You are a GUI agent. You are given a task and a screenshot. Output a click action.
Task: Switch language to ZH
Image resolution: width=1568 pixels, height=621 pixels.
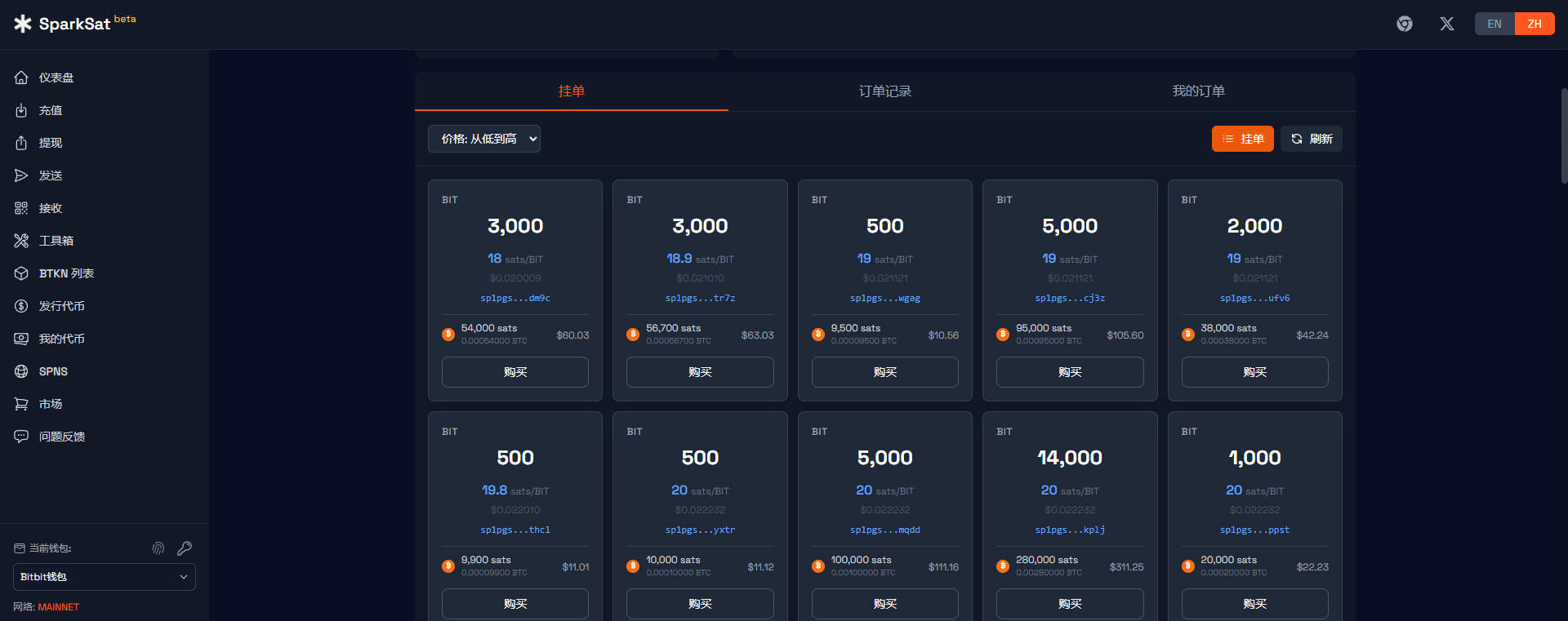(1534, 24)
